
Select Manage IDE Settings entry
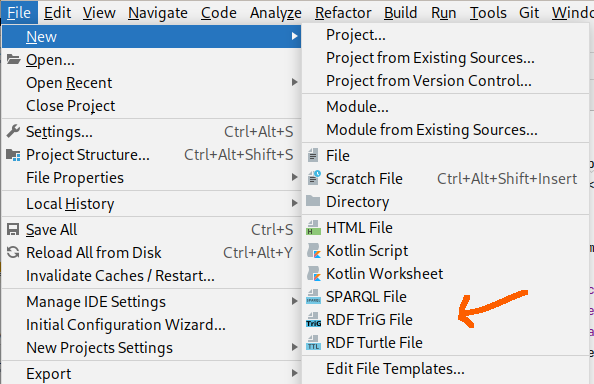[152, 302]
